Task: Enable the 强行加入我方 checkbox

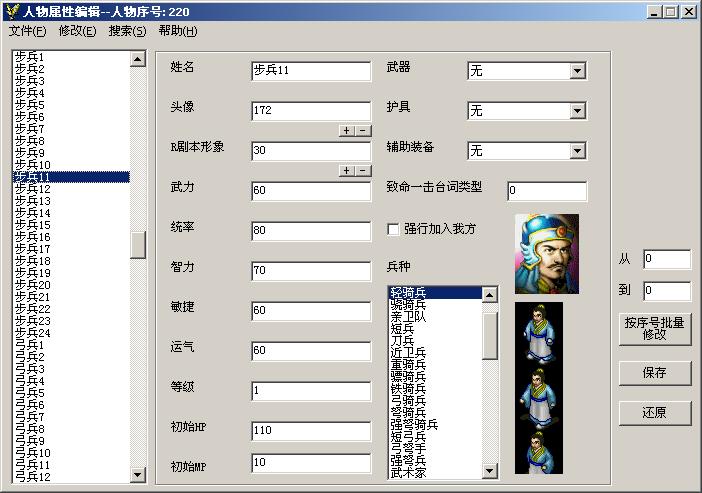Action: point(394,229)
